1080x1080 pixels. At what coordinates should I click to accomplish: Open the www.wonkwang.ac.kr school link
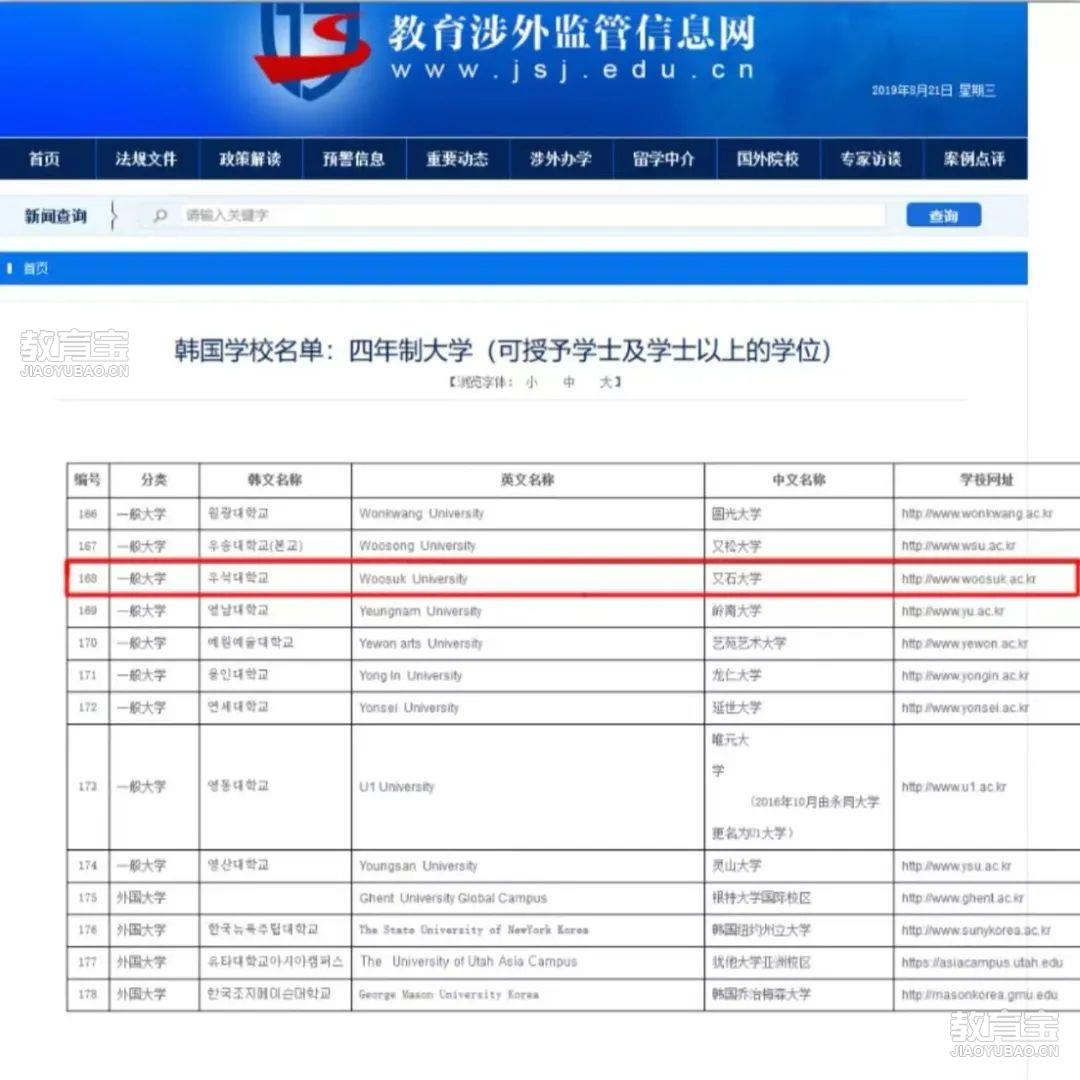977,514
